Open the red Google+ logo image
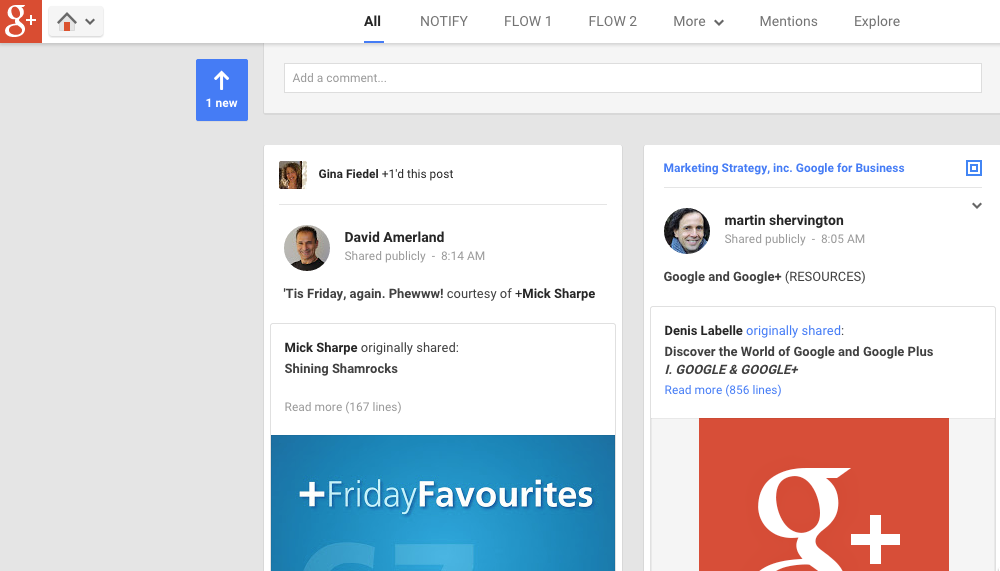Viewport: 1000px width, 571px height. pos(823,494)
